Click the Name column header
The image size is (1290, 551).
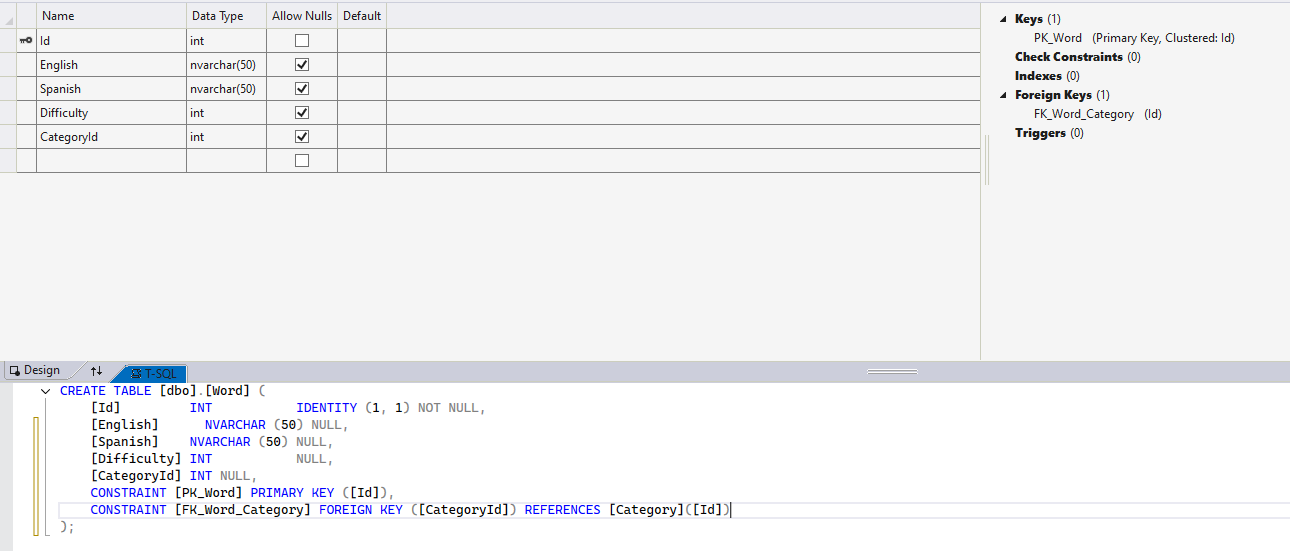point(111,16)
